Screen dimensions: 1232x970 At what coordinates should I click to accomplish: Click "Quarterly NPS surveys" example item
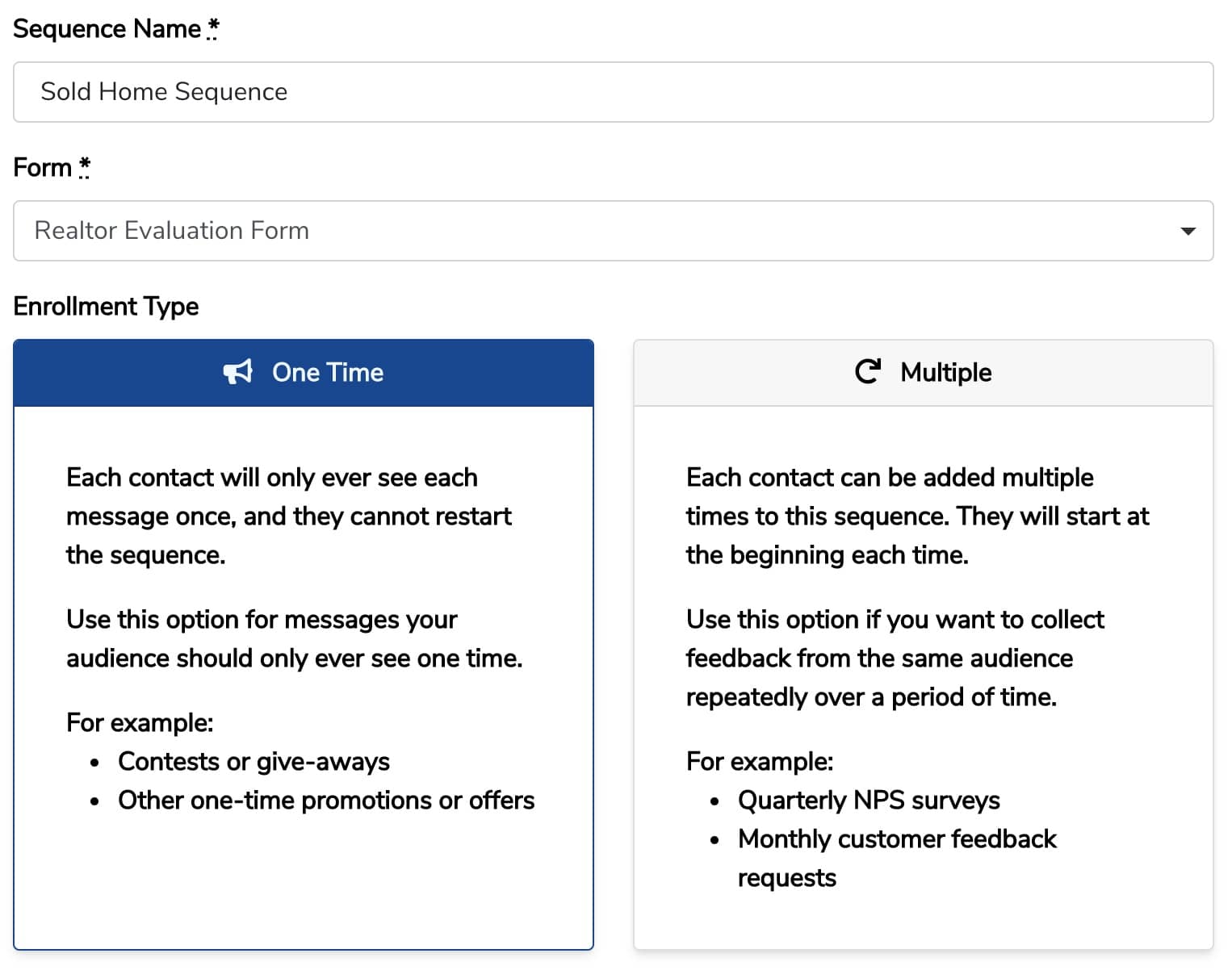tap(869, 801)
